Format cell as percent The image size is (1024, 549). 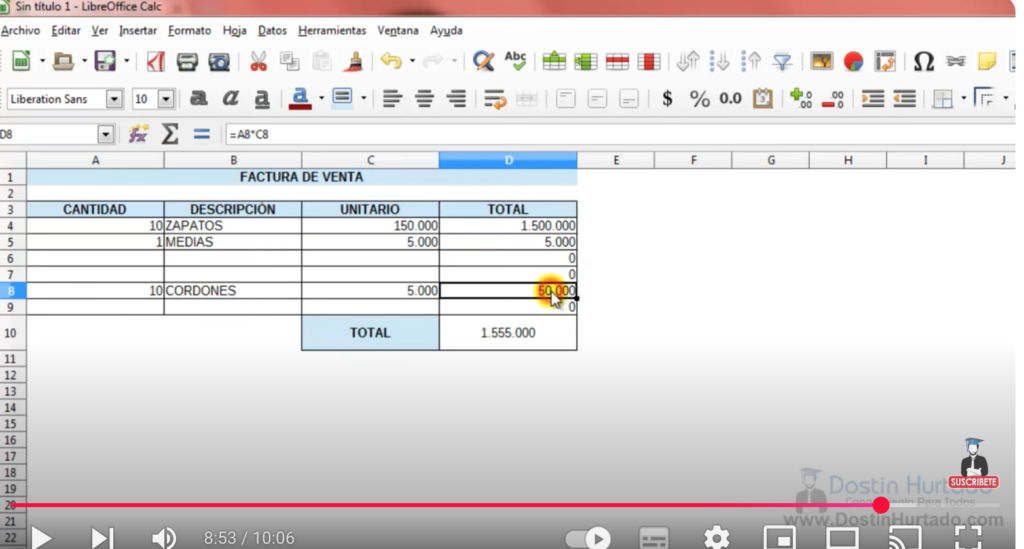pos(699,99)
